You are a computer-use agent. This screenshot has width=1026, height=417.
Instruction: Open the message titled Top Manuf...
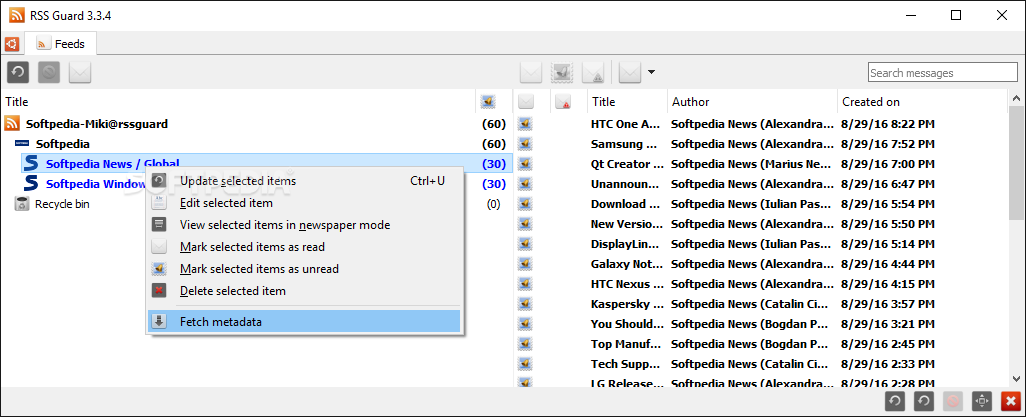coord(627,344)
